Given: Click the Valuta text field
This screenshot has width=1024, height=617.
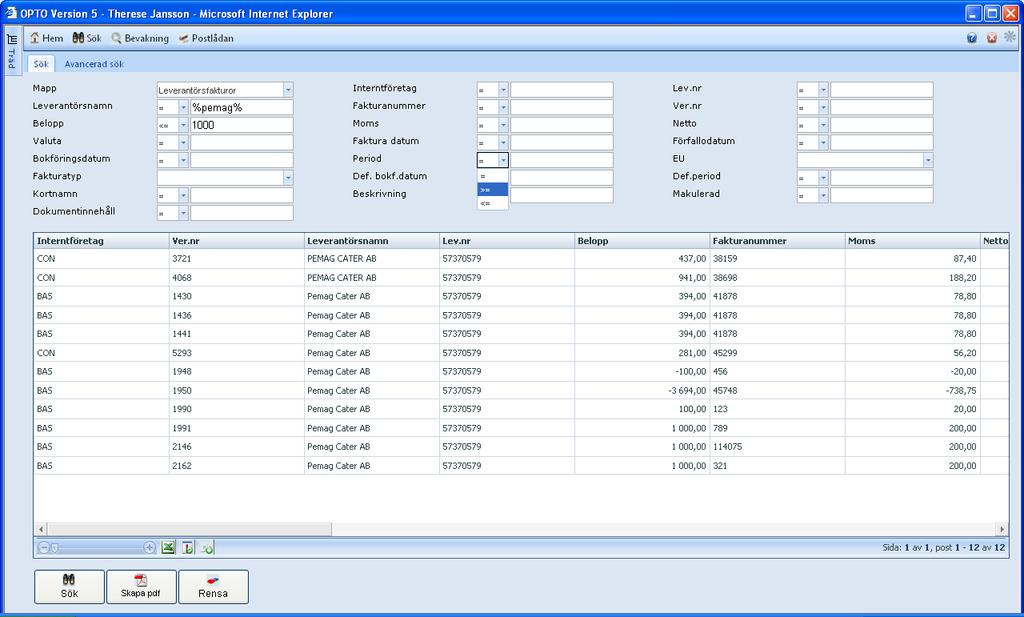Looking at the screenshot, I should (242, 142).
